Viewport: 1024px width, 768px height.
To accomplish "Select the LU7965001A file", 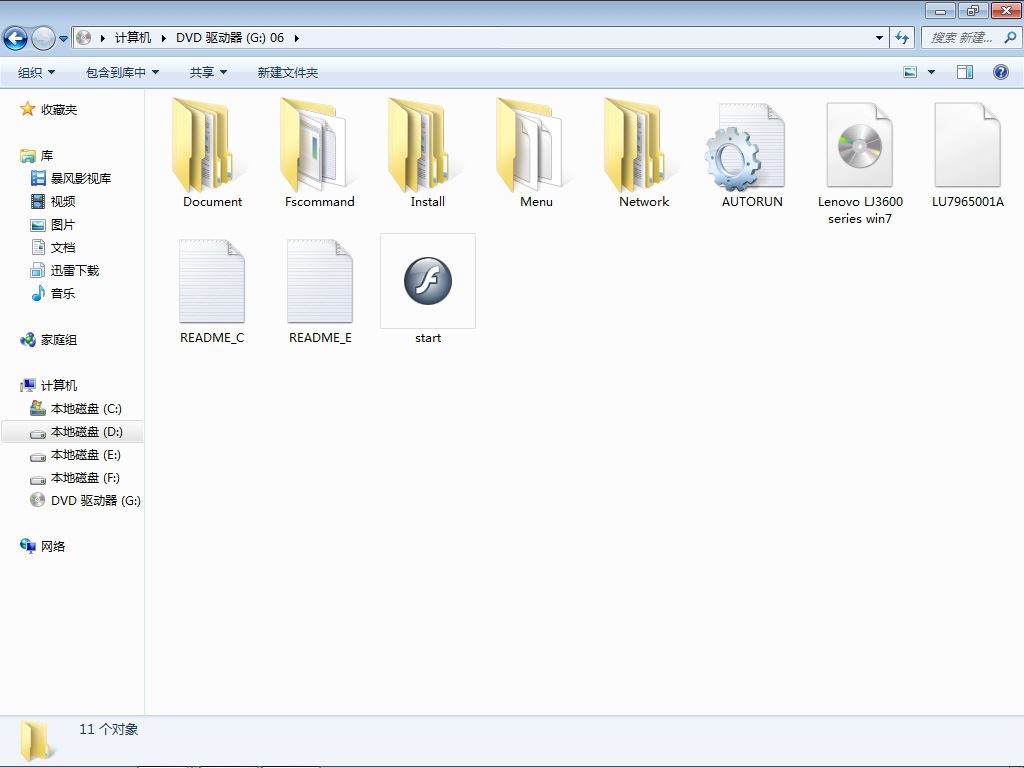I will (x=967, y=154).
